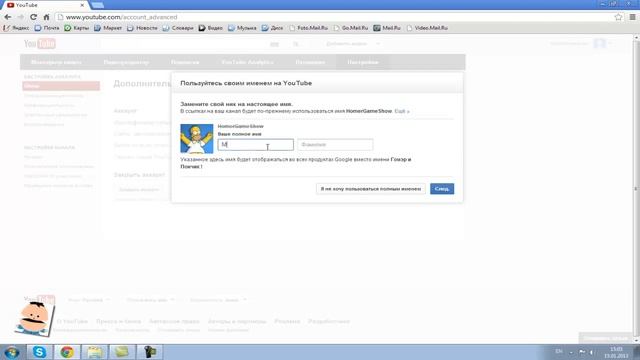The height and width of the screenshot is (360, 640).
Task: Select highlighted red sidebar settings item
Action: tap(61, 86)
